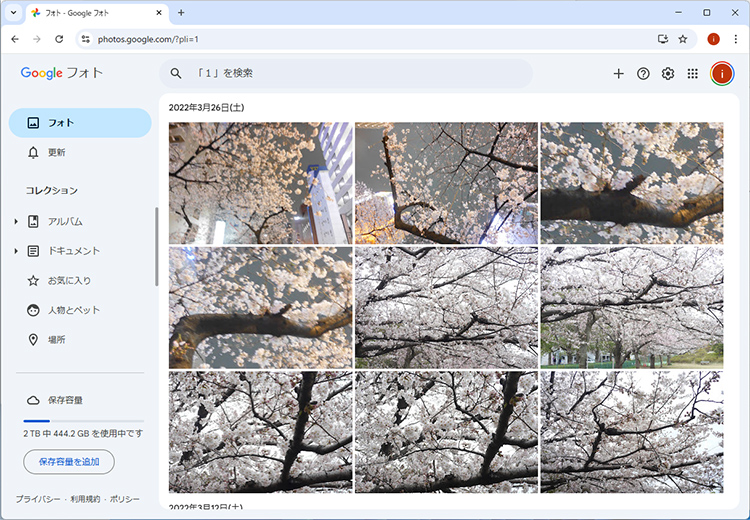Screen dimensions: 750x520
Task: Click the Google account profile avatar
Action: pyautogui.click(x=722, y=73)
